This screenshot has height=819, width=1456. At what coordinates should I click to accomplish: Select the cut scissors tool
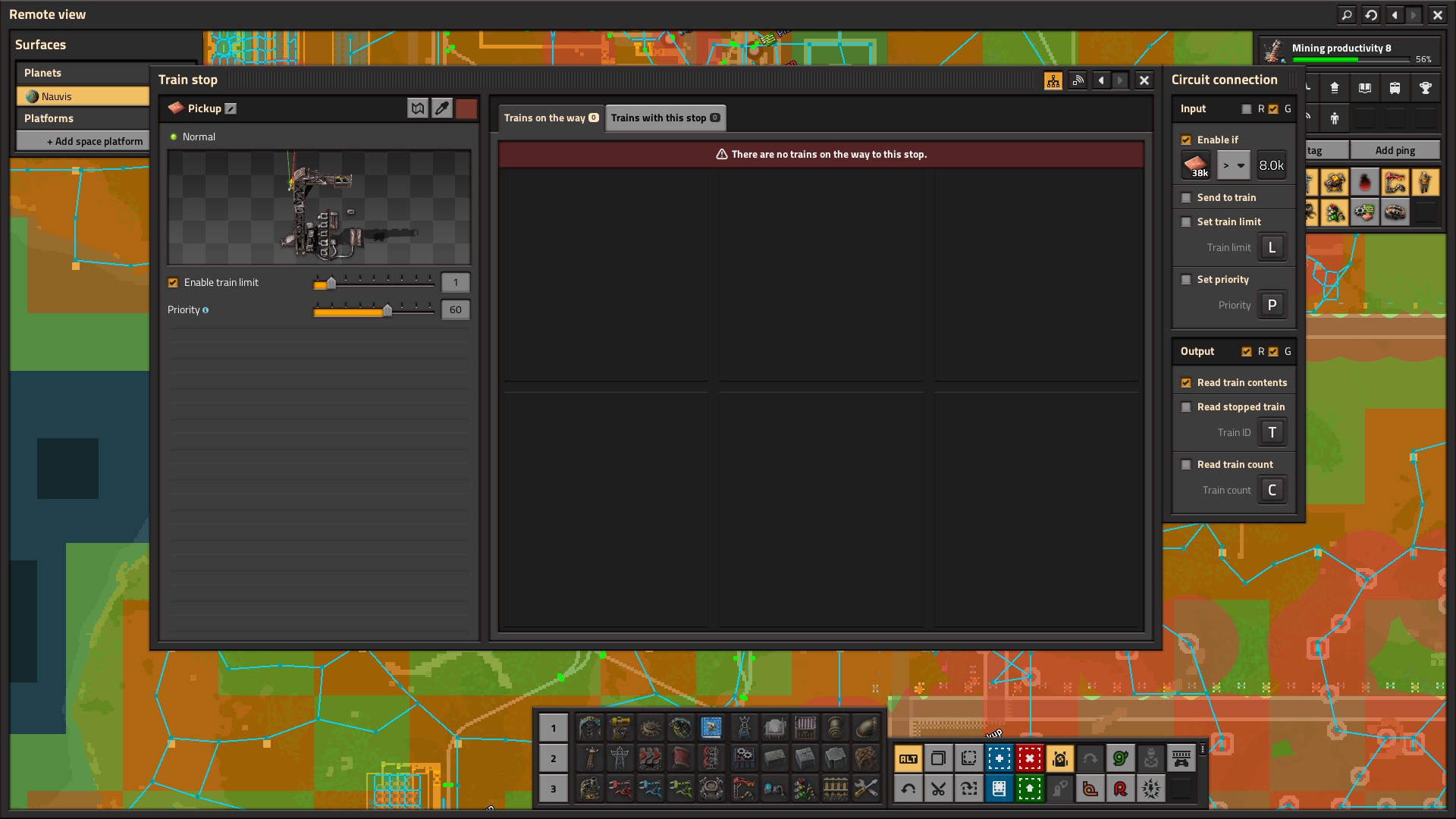[x=938, y=789]
